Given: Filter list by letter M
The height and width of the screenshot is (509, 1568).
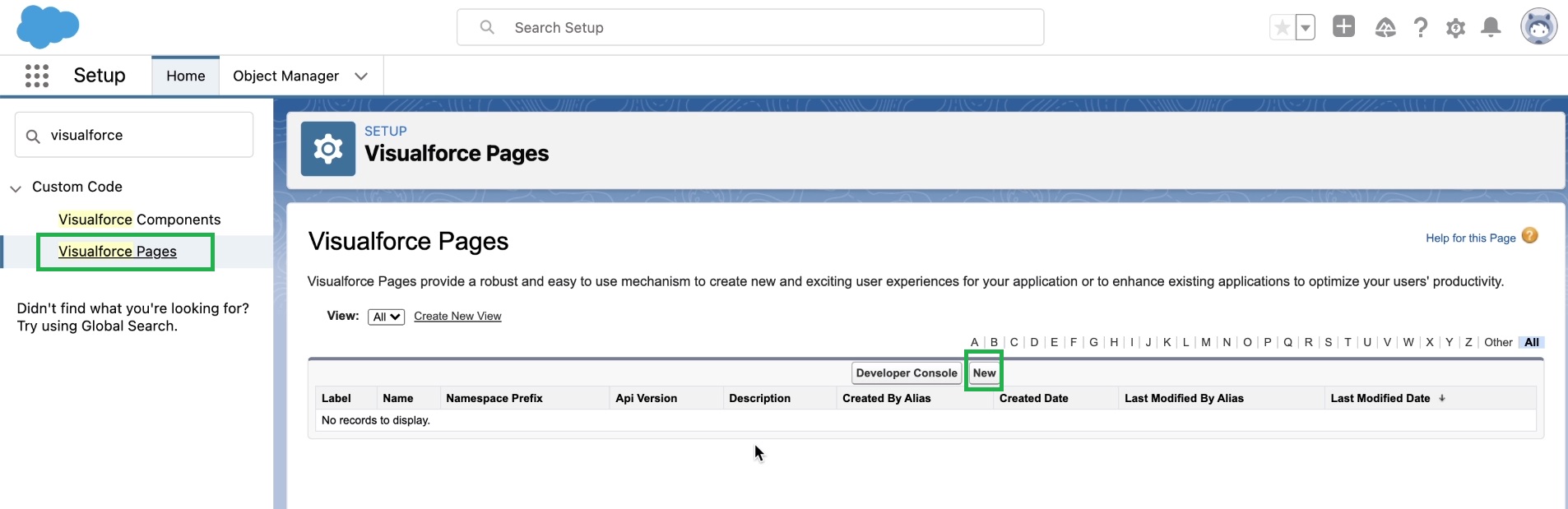Looking at the screenshot, I should click(1206, 342).
